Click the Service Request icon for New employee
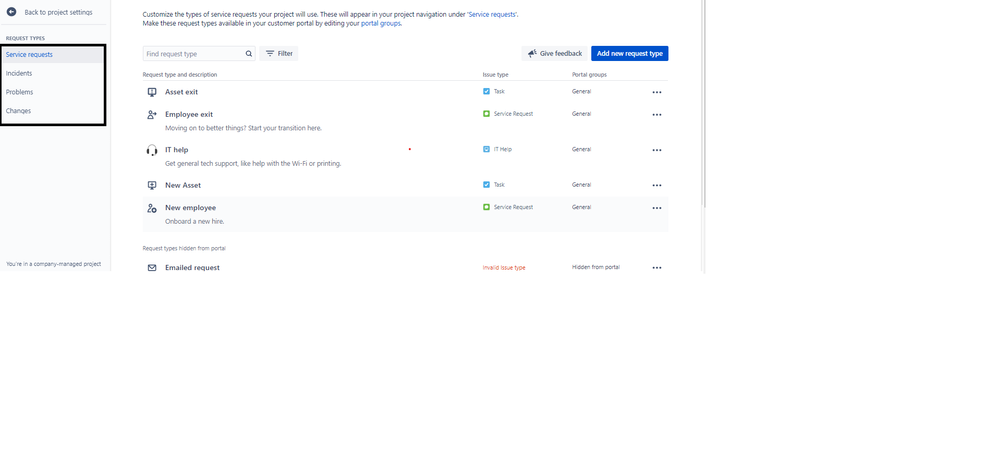The width and height of the screenshot is (998, 463). (x=486, y=207)
